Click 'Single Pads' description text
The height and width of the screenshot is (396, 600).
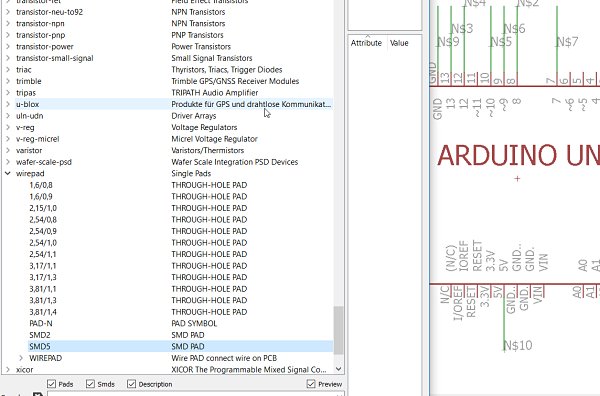(191, 173)
